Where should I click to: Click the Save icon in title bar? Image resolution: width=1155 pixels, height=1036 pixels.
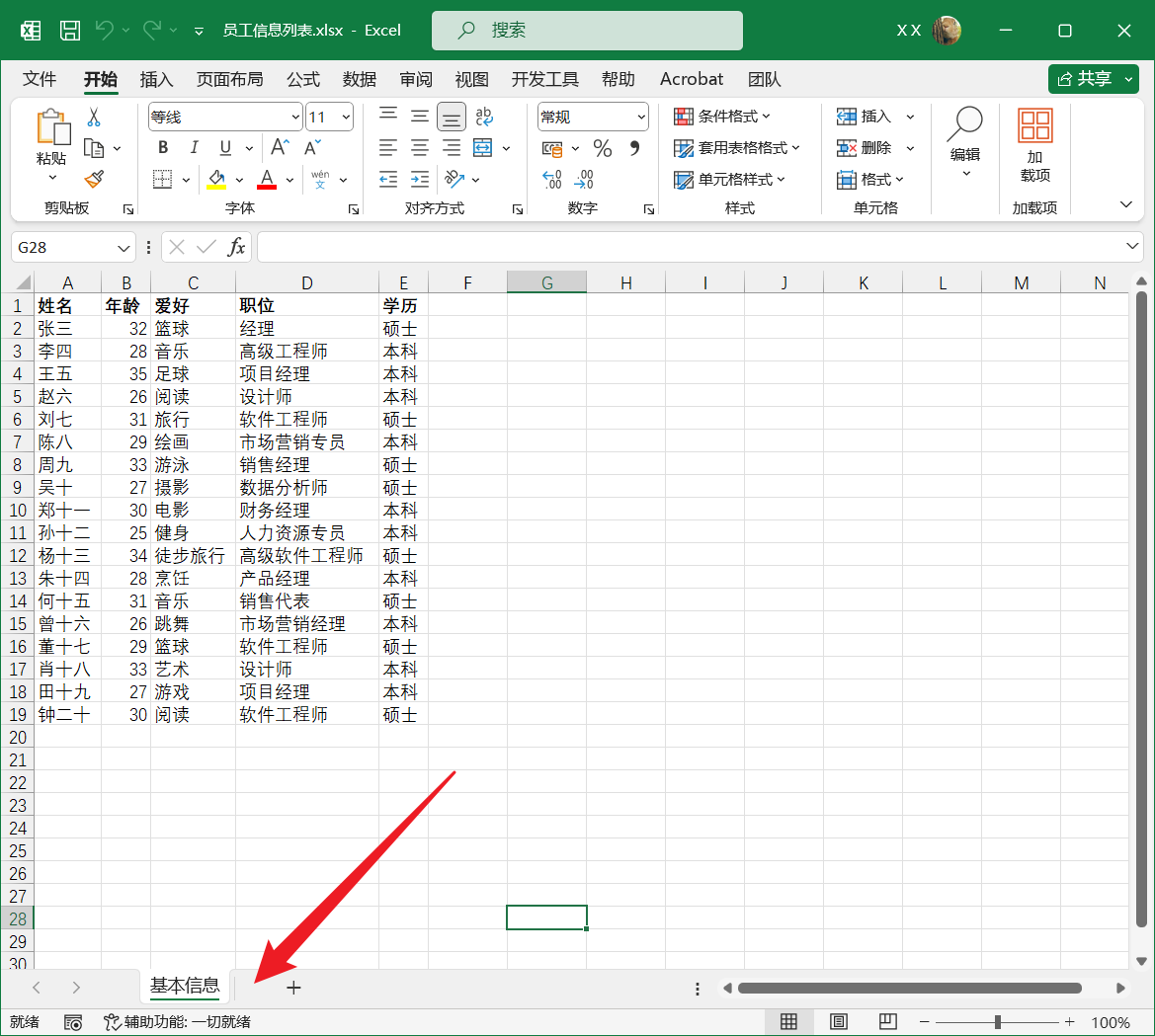click(70, 31)
